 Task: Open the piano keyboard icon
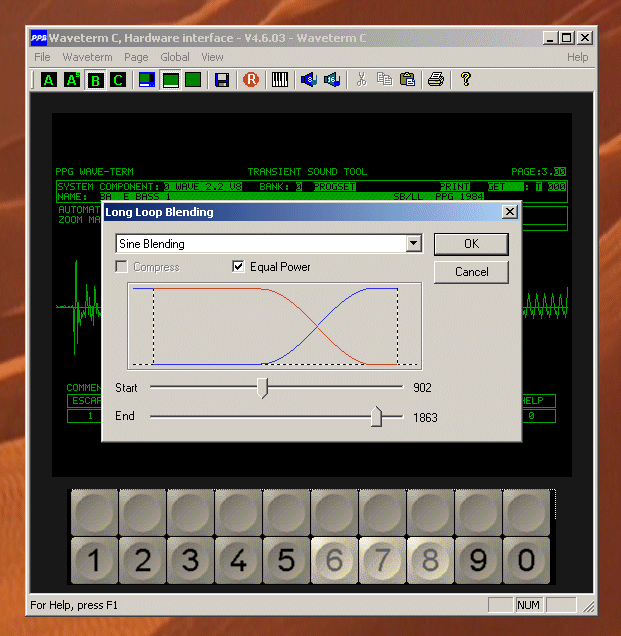click(279, 80)
